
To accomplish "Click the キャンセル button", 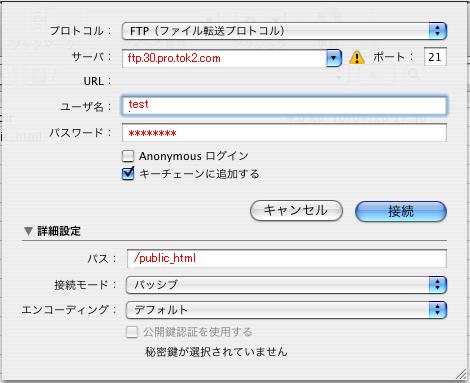I will pos(296,211).
